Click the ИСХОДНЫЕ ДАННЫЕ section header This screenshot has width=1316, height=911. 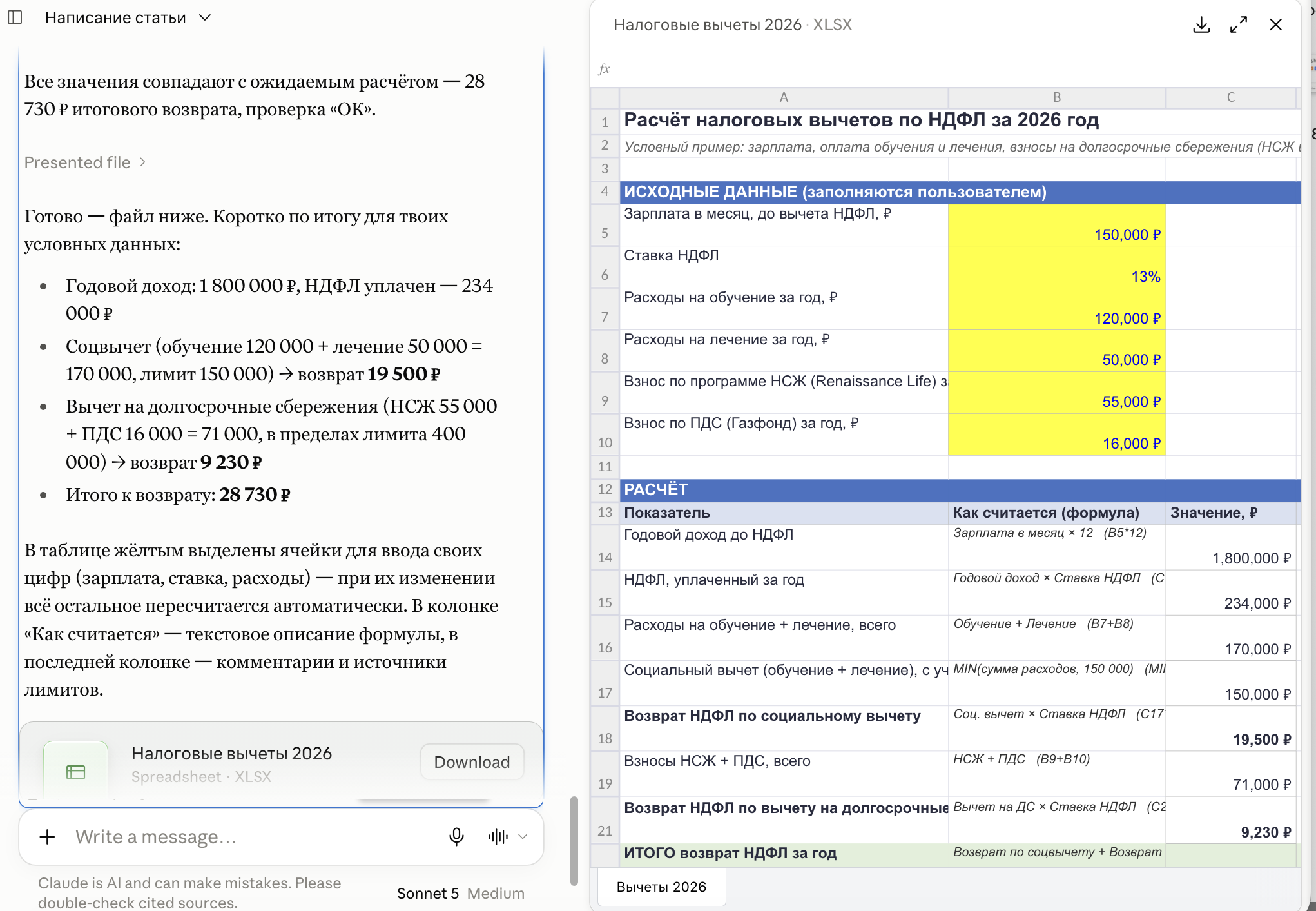pos(960,192)
